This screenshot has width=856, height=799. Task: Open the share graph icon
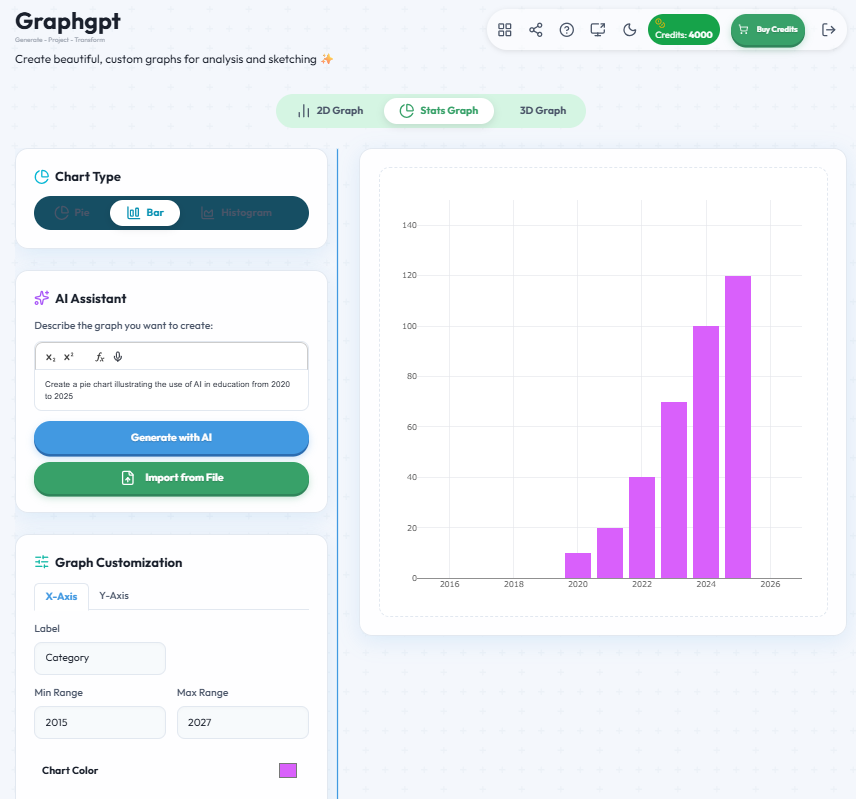[x=536, y=30]
